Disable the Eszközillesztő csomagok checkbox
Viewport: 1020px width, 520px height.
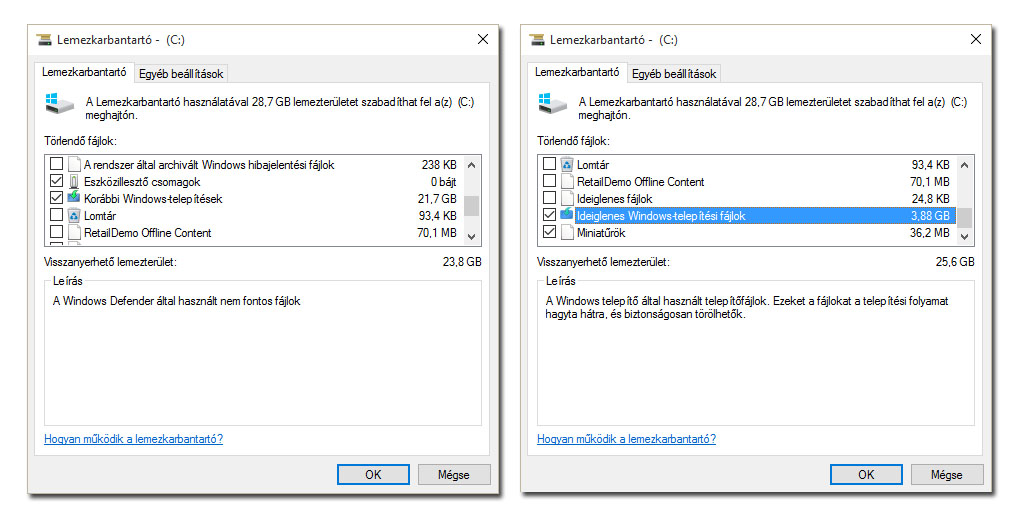point(56,182)
